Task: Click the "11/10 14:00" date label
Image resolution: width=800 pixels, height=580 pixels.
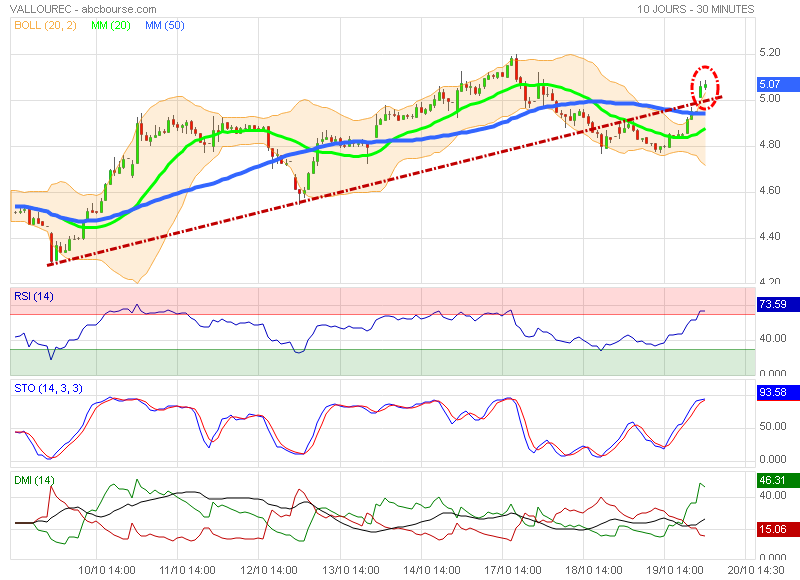Action: click(x=188, y=570)
